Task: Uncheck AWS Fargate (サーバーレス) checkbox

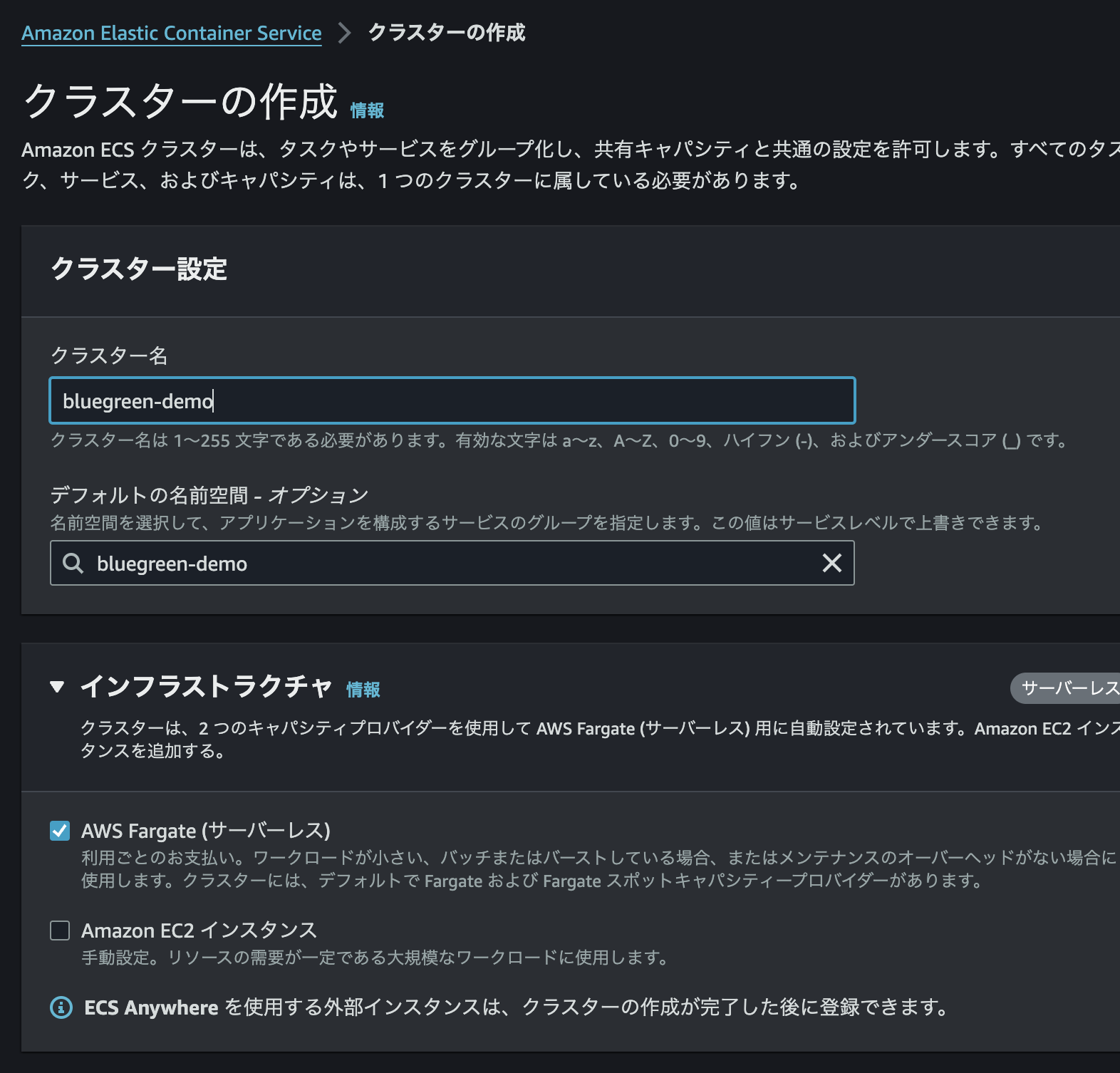Action: click(x=60, y=831)
